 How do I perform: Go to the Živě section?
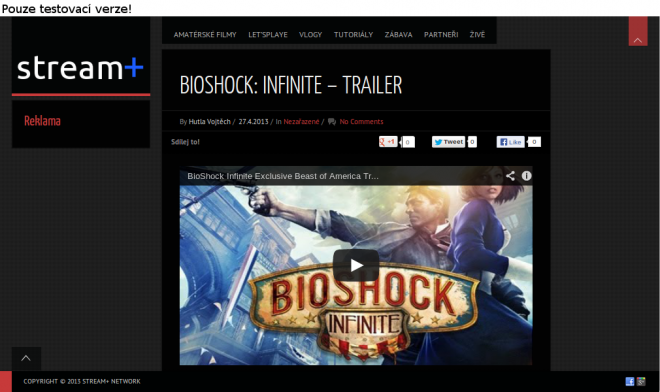477,35
